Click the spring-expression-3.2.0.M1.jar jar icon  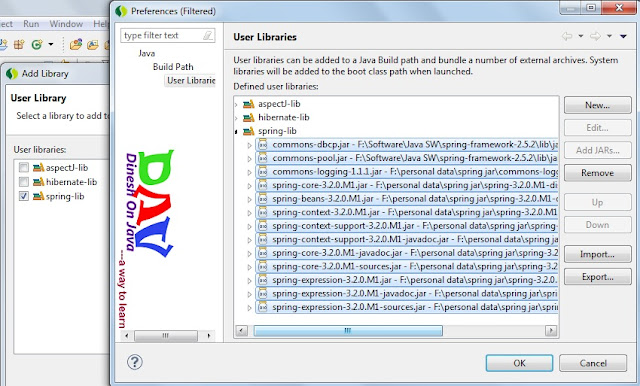262,280
